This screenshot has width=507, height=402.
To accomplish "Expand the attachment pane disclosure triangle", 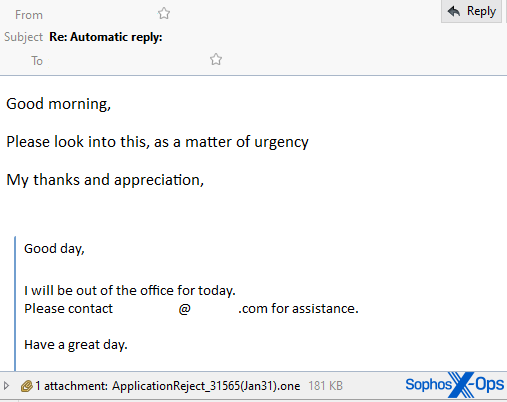I will click(x=6, y=386).
